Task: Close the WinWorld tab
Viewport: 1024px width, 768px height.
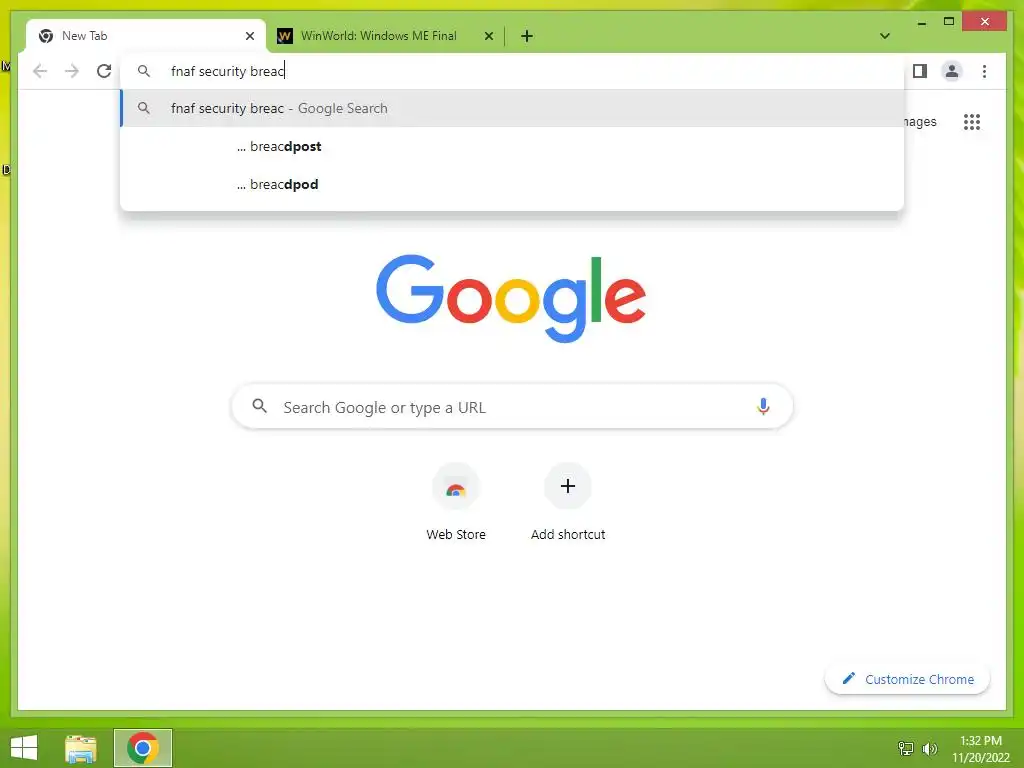Action: [x=488, y=36]
